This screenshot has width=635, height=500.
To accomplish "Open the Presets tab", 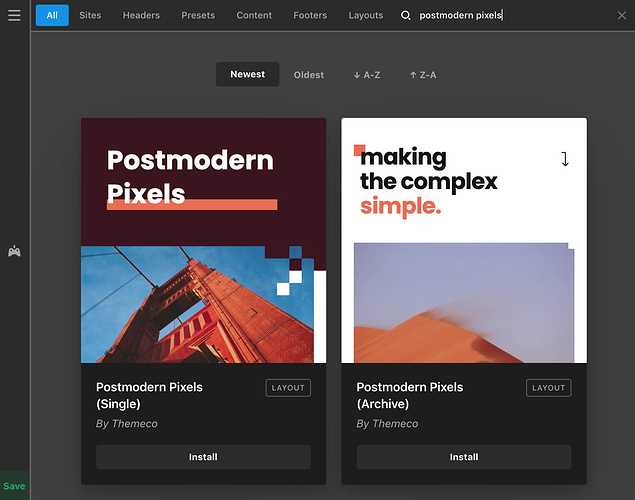I will (198, 15).
